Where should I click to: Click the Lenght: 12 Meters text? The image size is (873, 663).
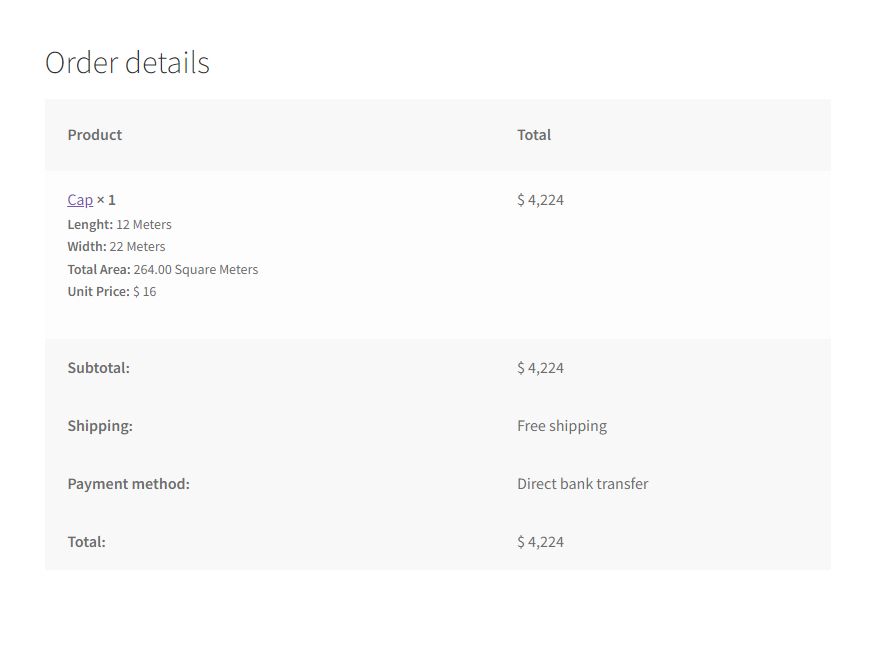[x=119, y=224]
